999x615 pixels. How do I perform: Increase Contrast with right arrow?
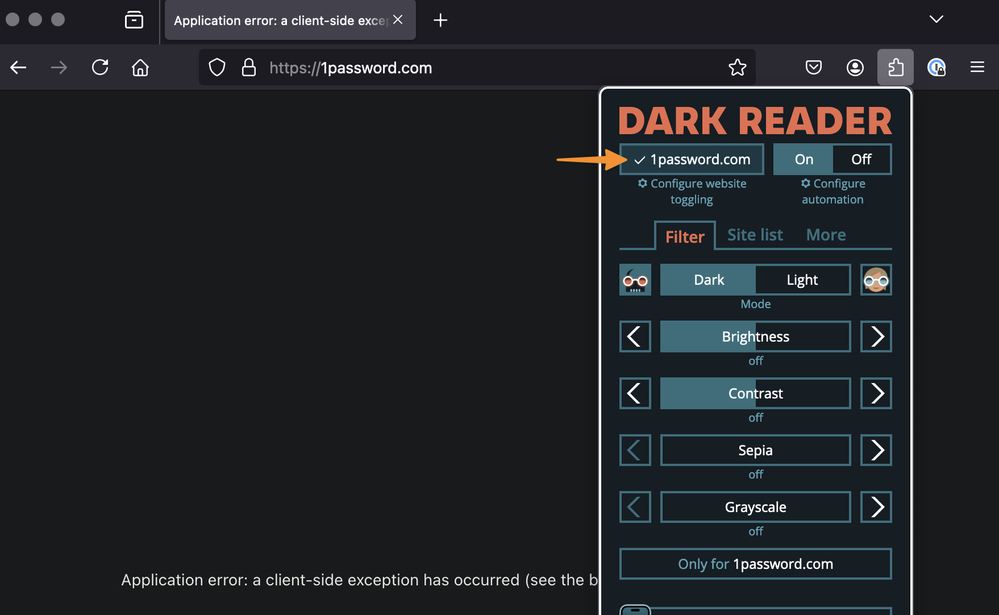tap(876, 393)
